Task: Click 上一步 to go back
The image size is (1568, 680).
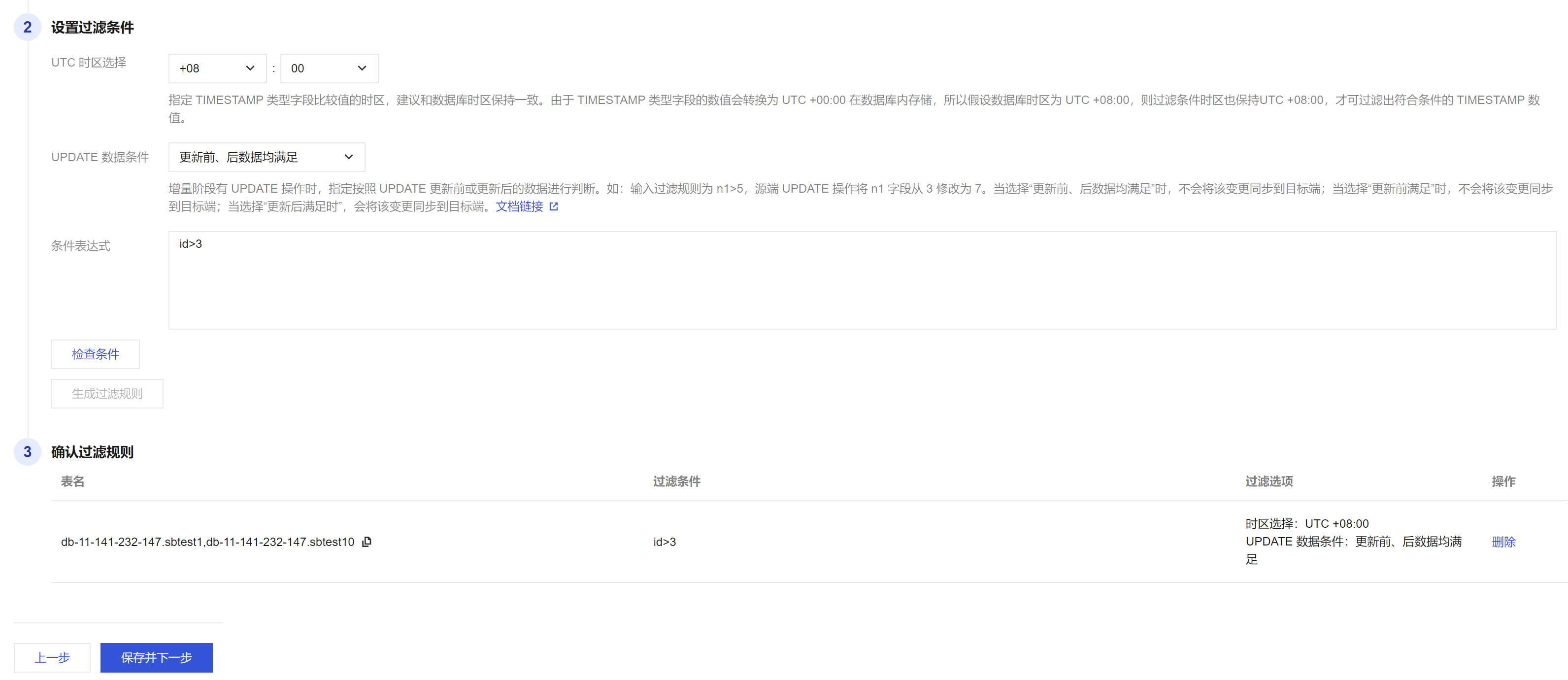Action: pyautogui.click(x=52, y=657)
